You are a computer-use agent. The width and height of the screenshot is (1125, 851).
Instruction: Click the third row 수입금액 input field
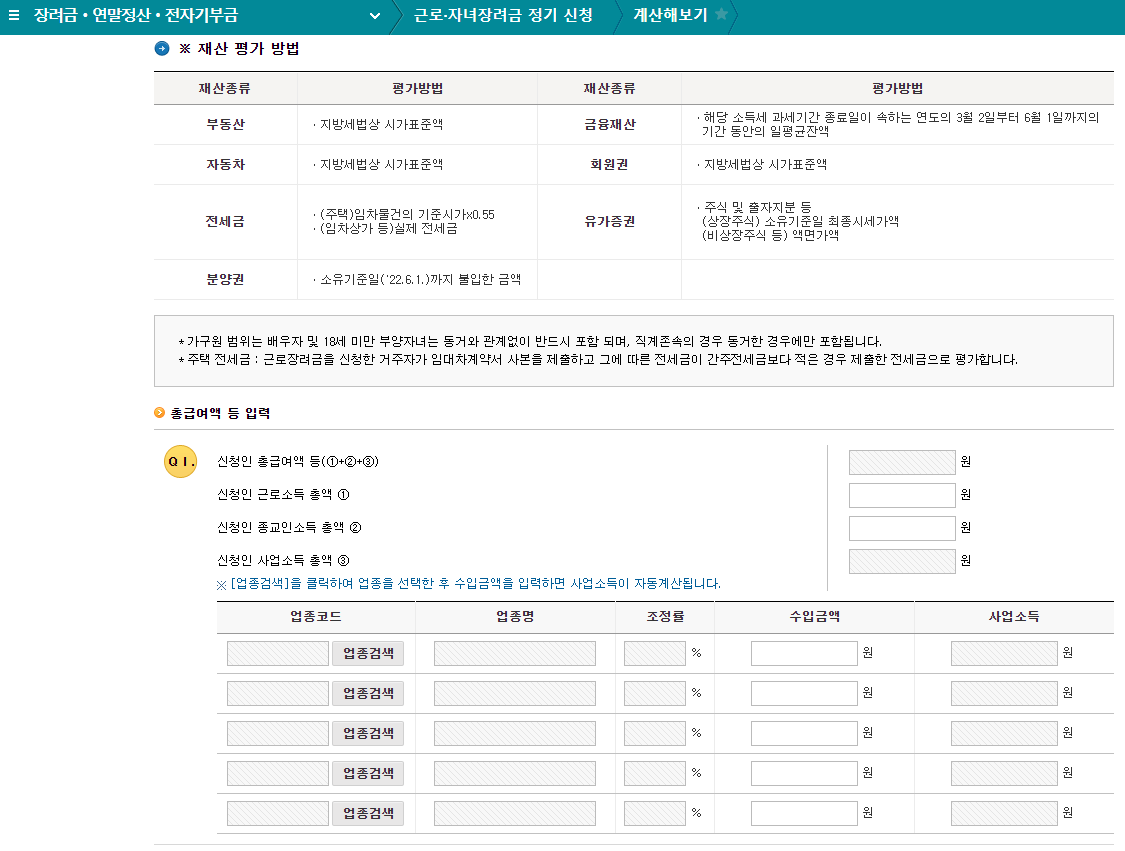[x=803, y=732]
